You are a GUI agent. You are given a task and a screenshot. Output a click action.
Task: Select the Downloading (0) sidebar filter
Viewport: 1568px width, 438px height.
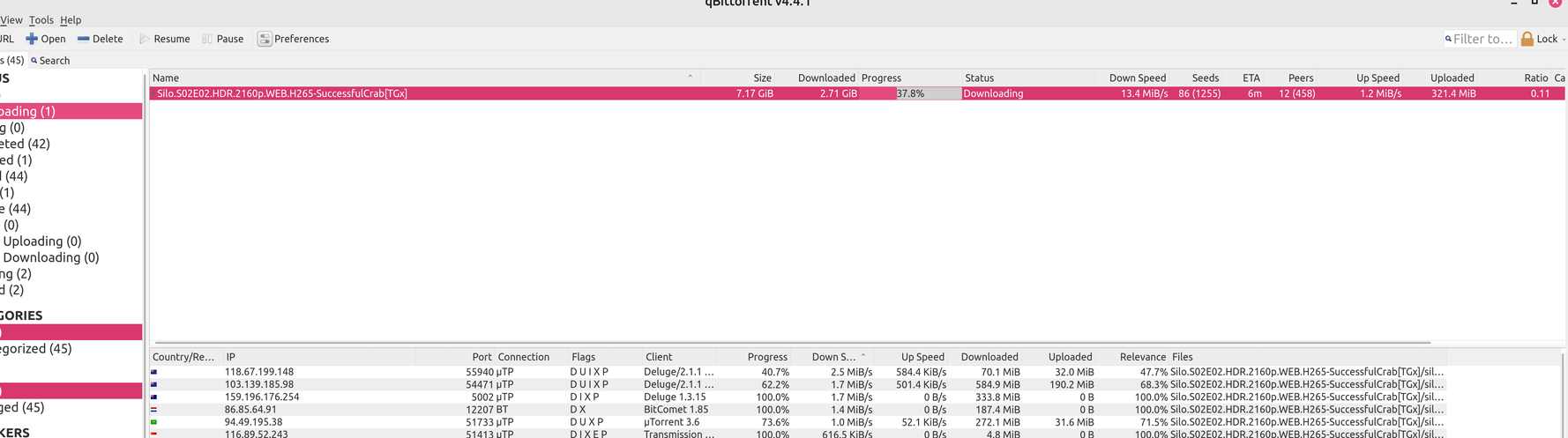coord(51,257)
